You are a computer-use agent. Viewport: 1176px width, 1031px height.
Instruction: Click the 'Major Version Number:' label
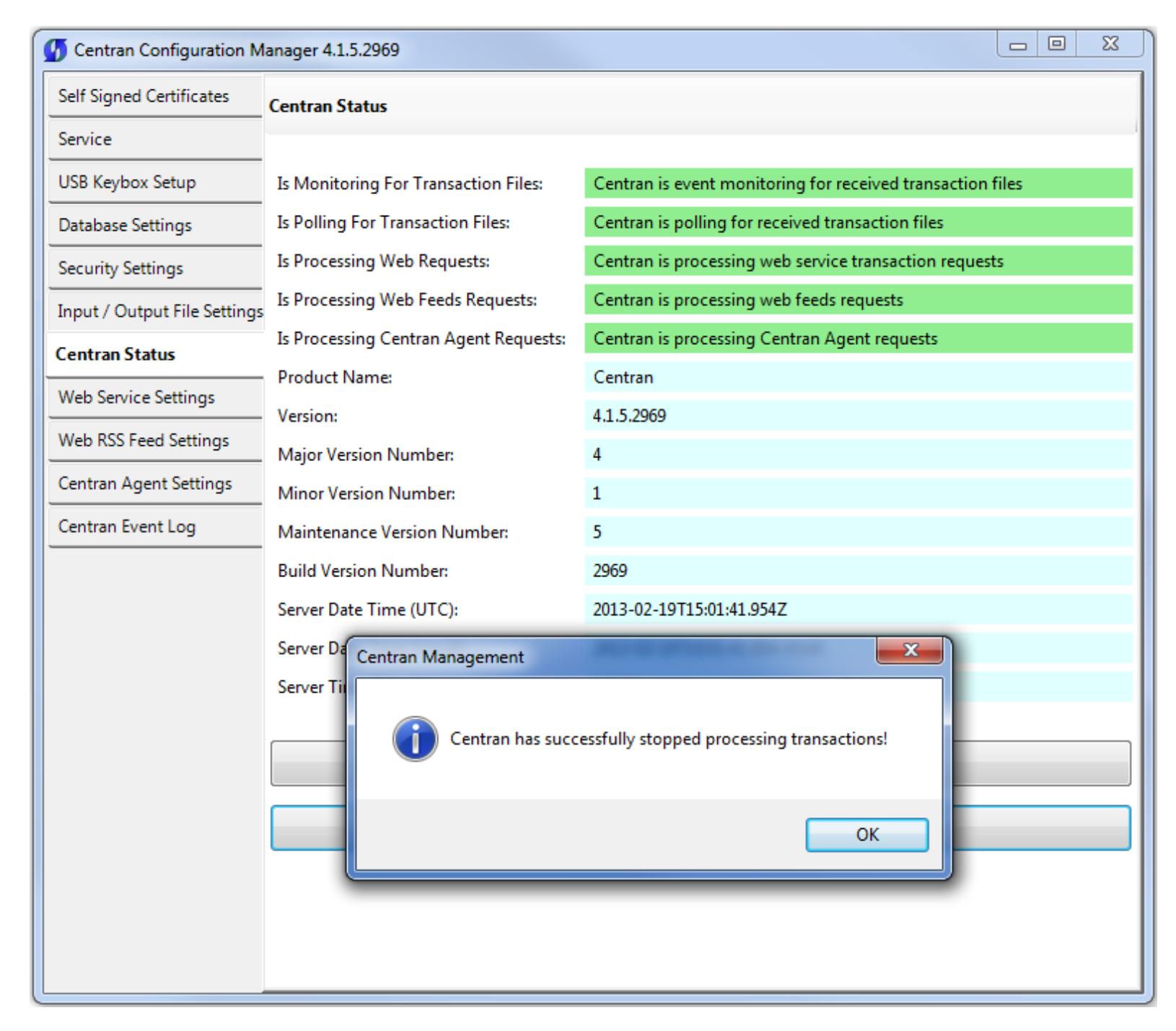click(x=366, y=455)
